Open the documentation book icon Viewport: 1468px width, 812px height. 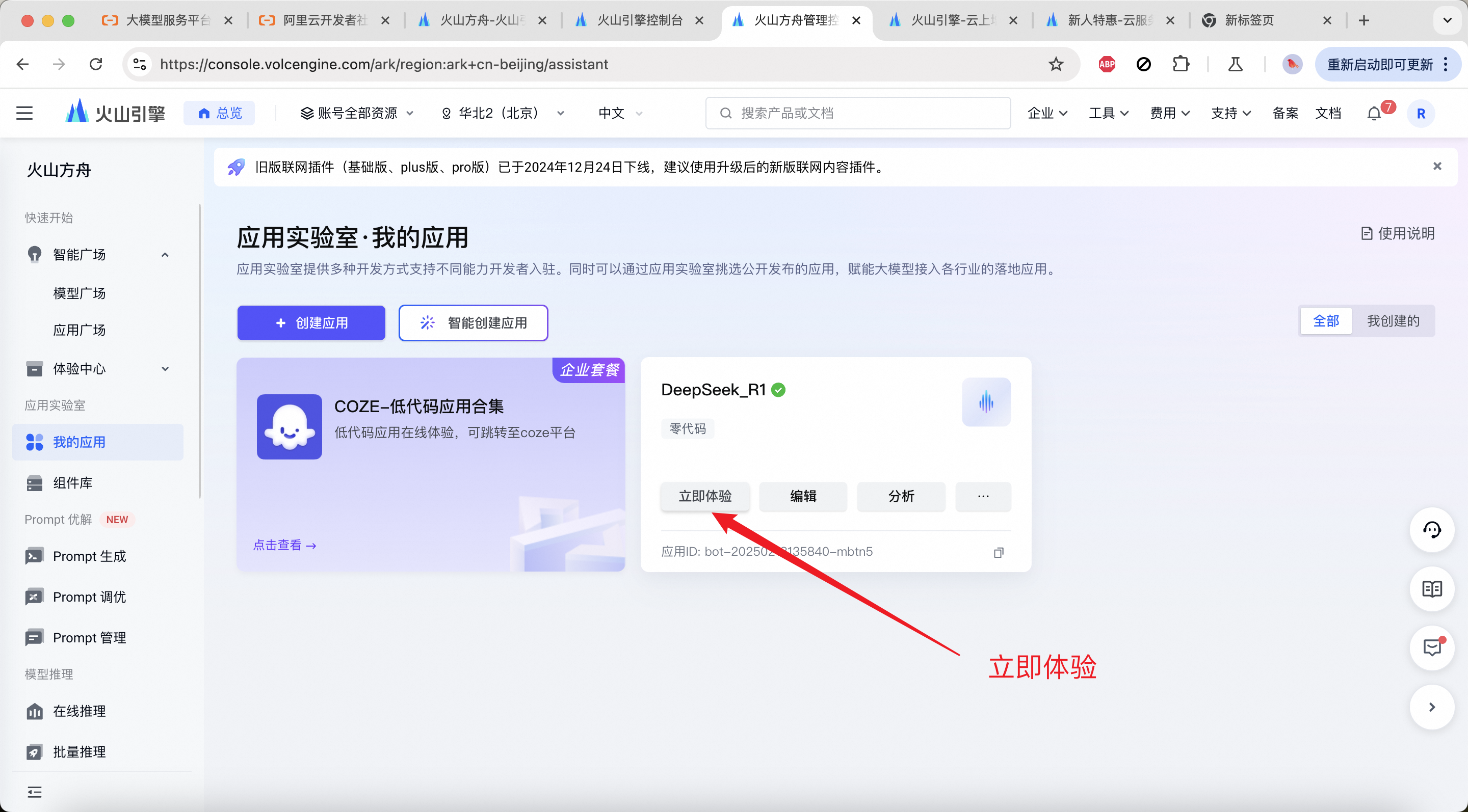point(1431,589)
